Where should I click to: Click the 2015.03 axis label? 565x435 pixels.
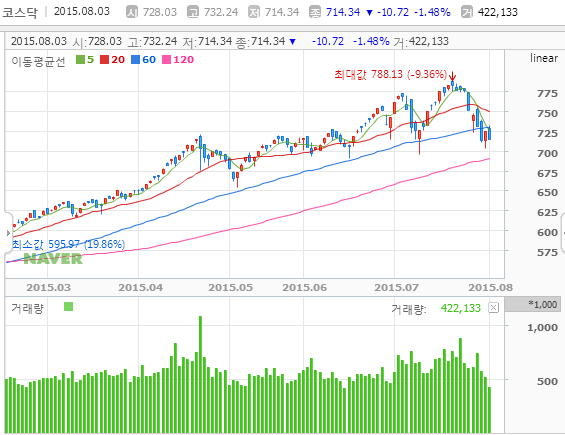49,288
